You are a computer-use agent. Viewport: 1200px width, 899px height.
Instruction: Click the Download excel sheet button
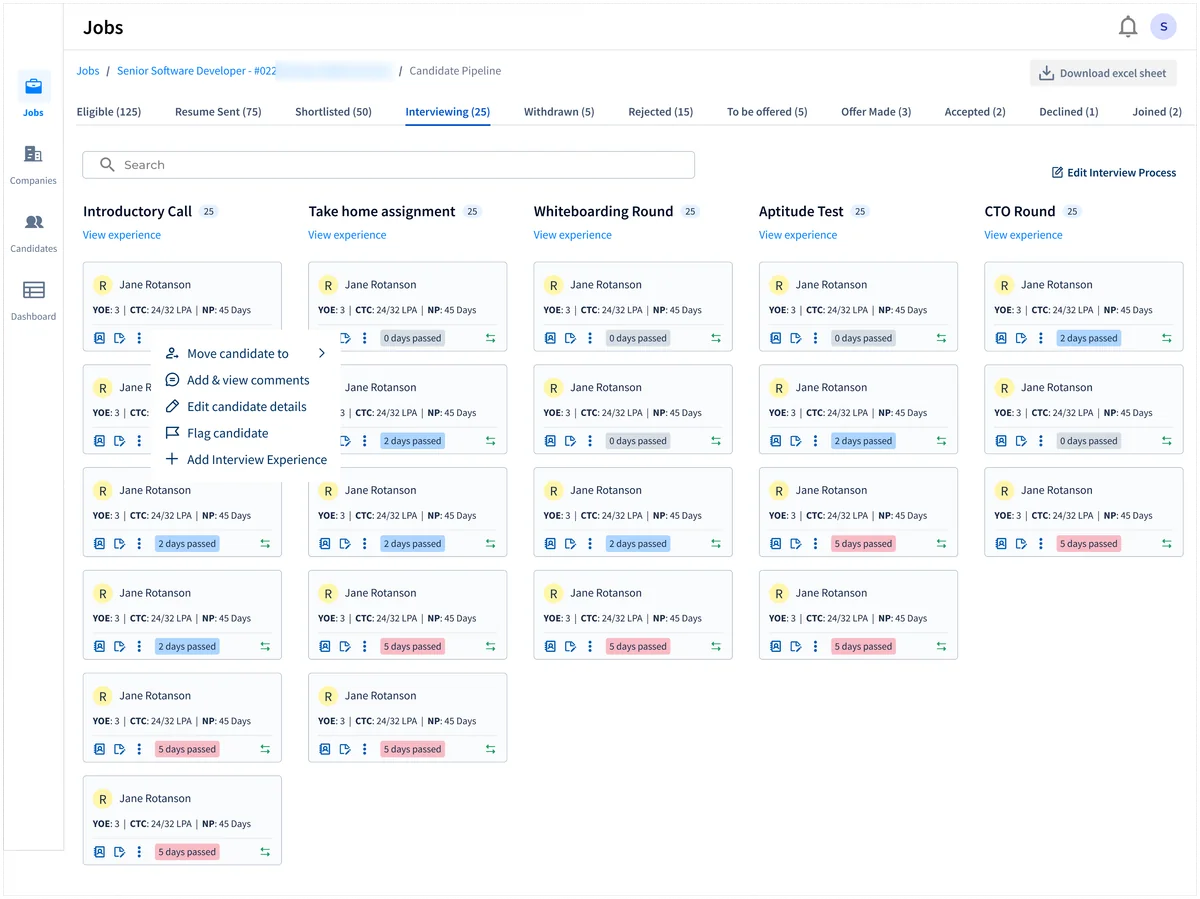1103,73
